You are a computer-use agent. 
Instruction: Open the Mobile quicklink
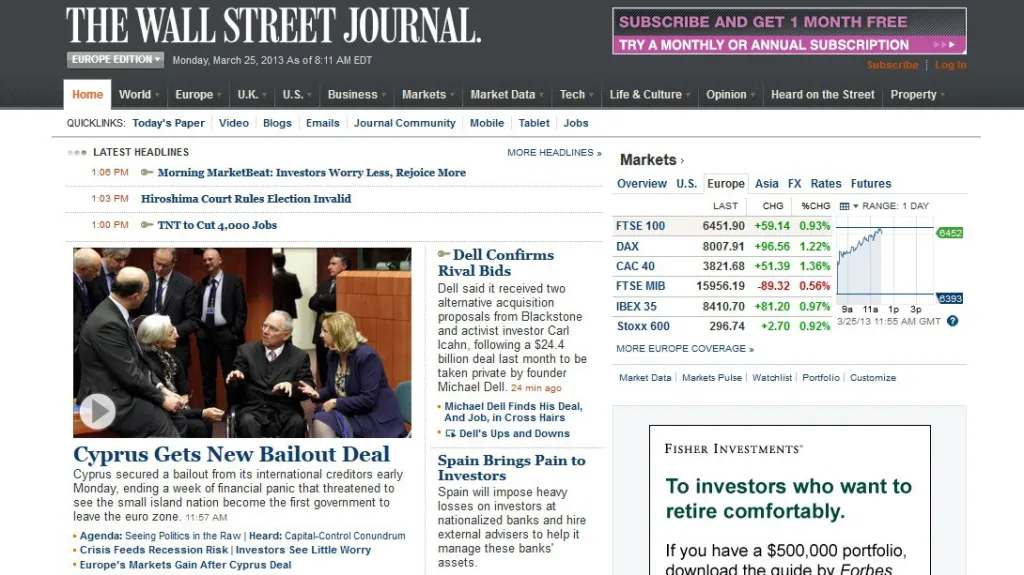pyautogui.click(x=487, y=123)
